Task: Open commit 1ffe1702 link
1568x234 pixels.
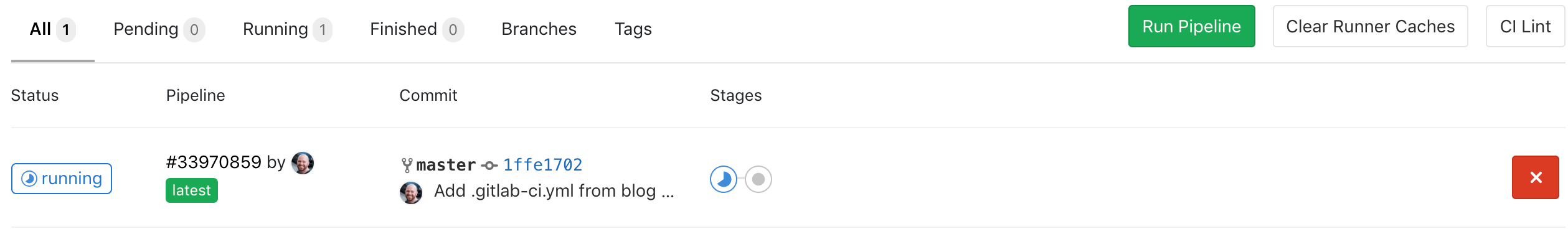Action: tap(542, 165)
